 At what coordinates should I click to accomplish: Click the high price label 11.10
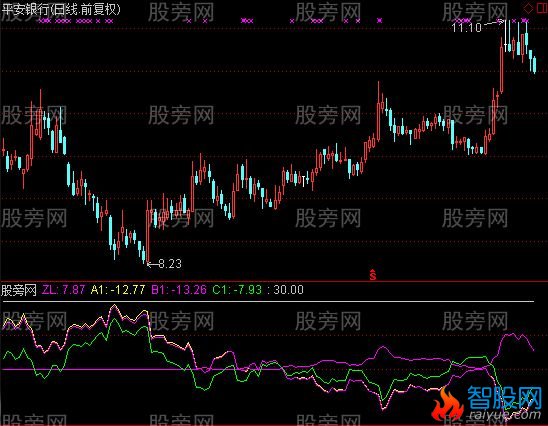pos(467,28)
